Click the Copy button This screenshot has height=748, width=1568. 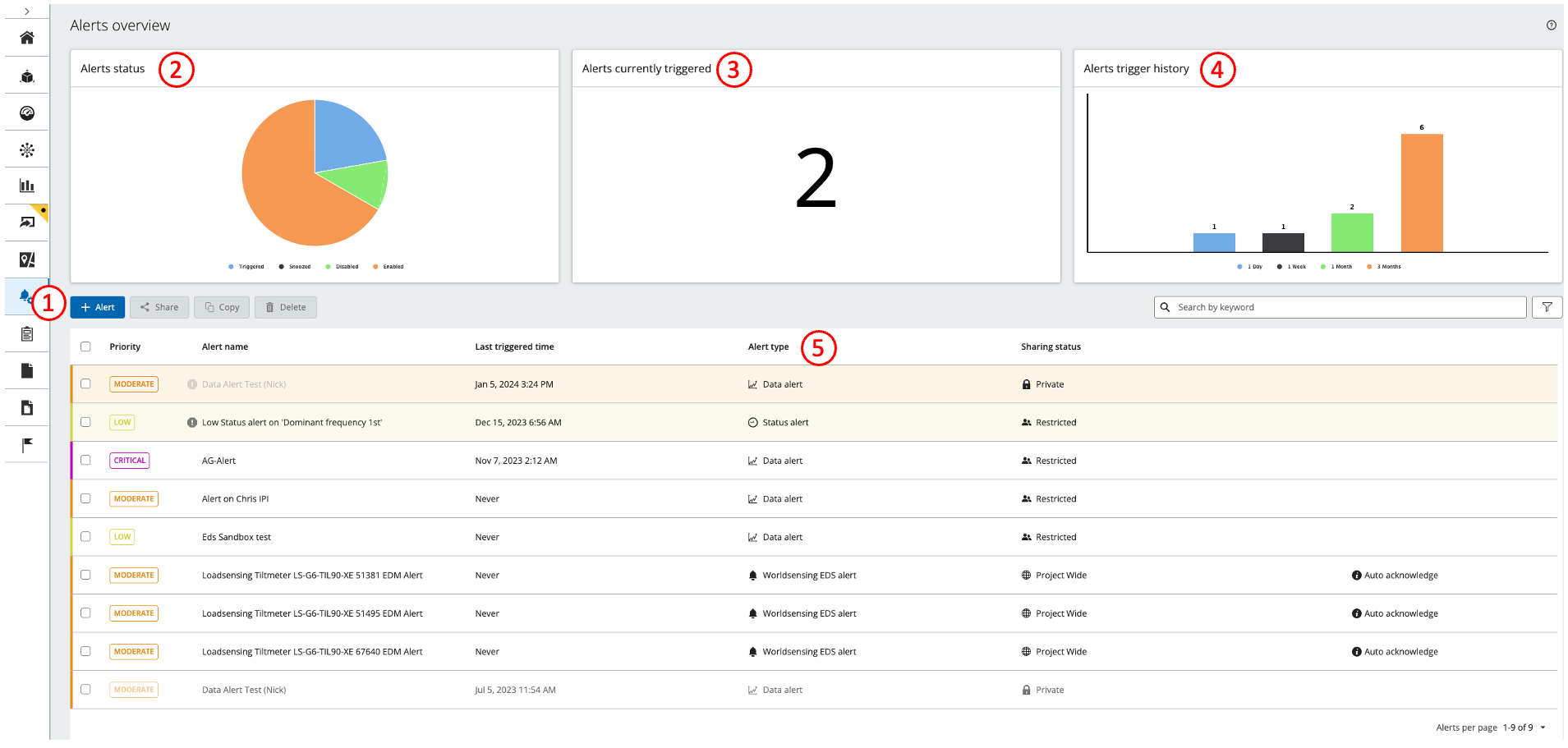pos(222,307)
